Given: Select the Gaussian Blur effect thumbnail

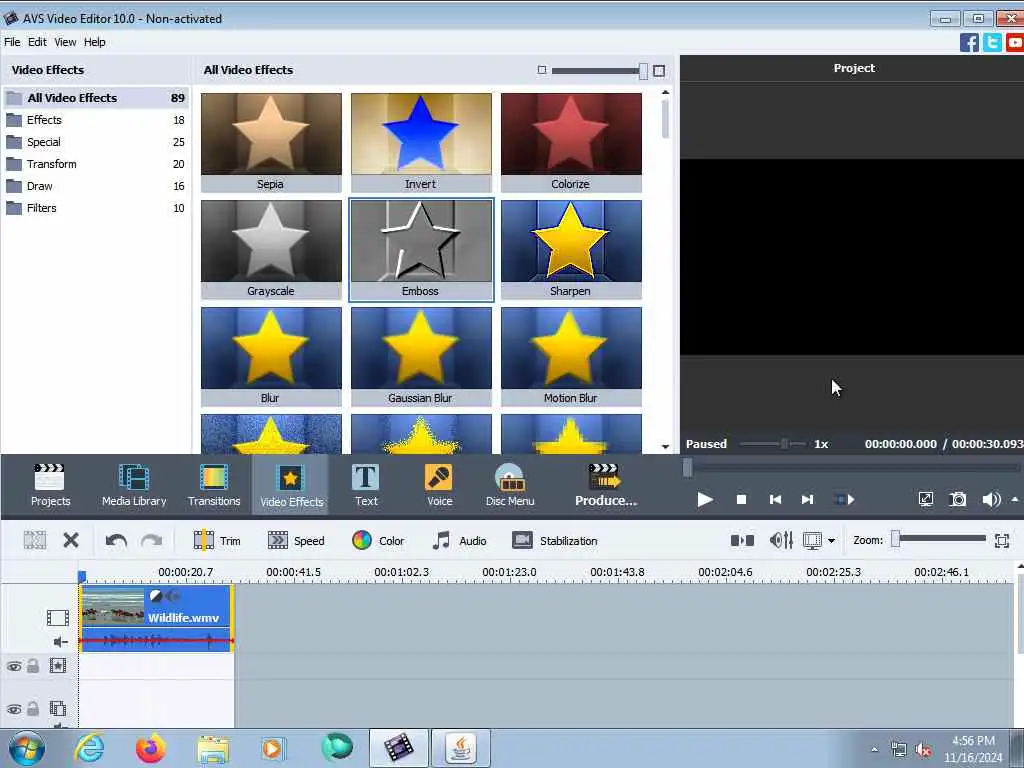Looking at the screenshot, I should (421, 357).
